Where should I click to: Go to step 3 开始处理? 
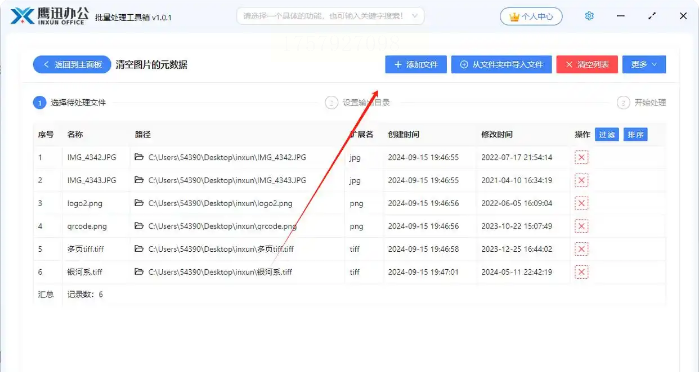[x=641, y=103]
